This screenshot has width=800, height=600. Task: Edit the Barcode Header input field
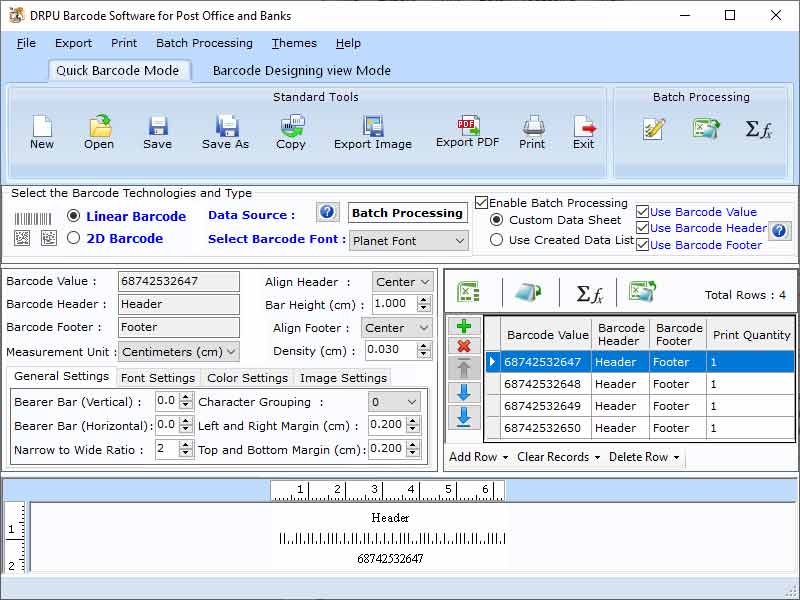tap(178, 304)
